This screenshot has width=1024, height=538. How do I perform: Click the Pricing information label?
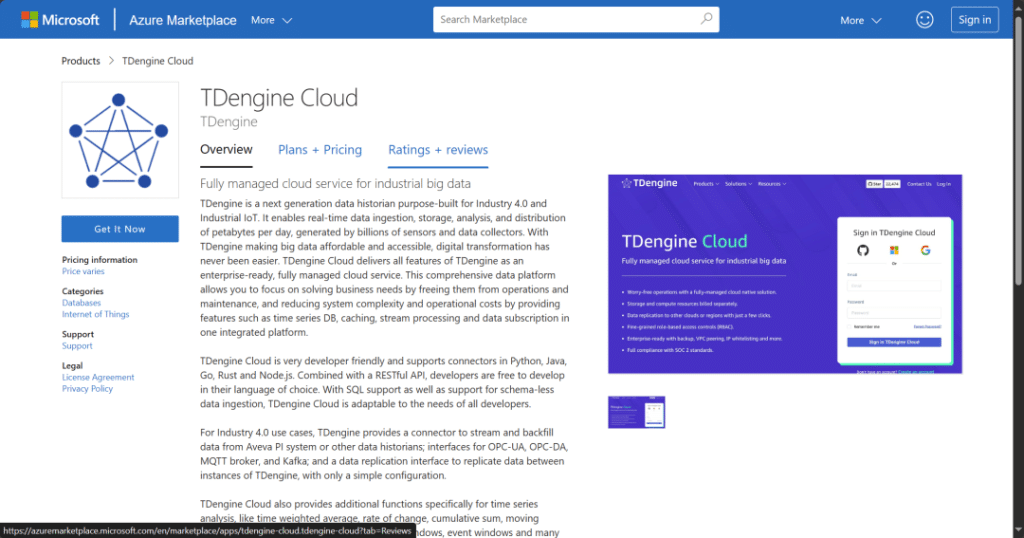(x=100, y=260)
